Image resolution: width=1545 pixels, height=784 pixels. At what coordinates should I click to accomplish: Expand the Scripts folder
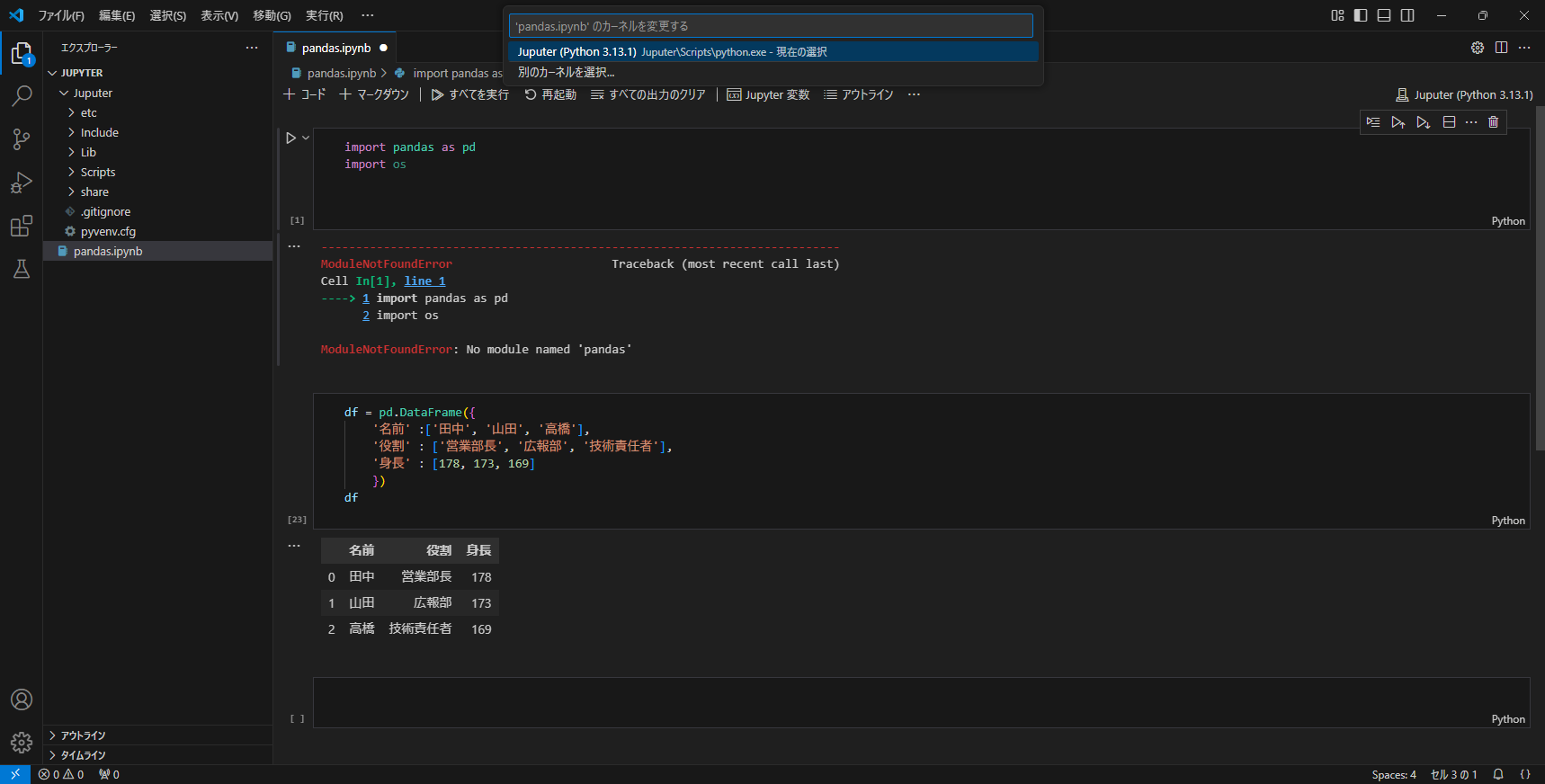point(98,172)
